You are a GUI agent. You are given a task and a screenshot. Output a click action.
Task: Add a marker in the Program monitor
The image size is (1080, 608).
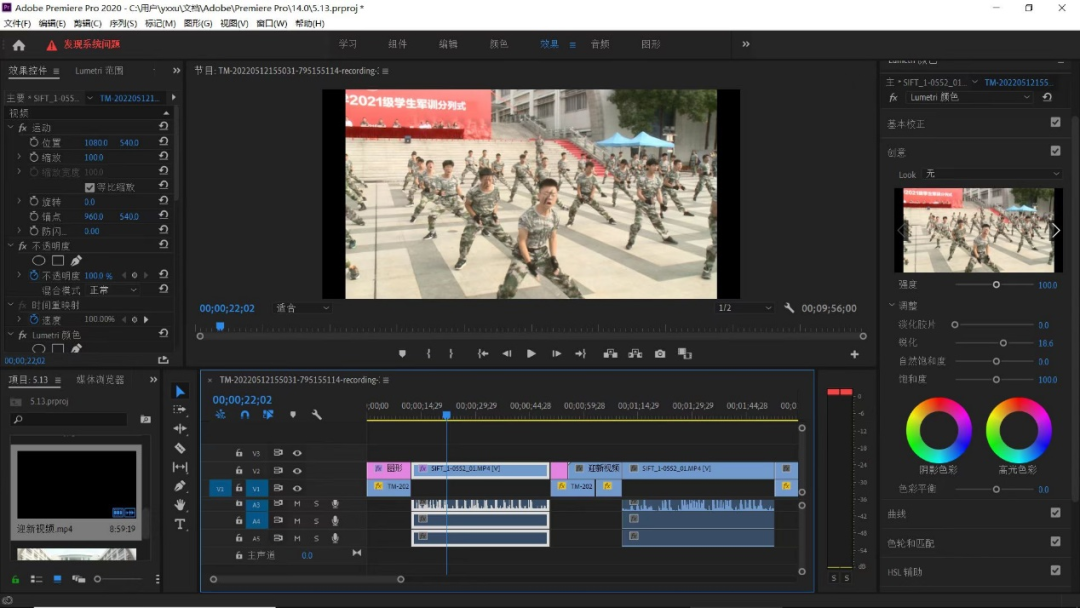403,354
